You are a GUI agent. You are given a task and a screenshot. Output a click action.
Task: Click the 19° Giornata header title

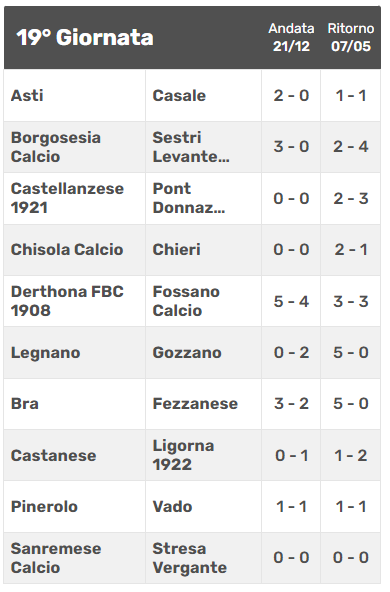(x=85, y=38)
